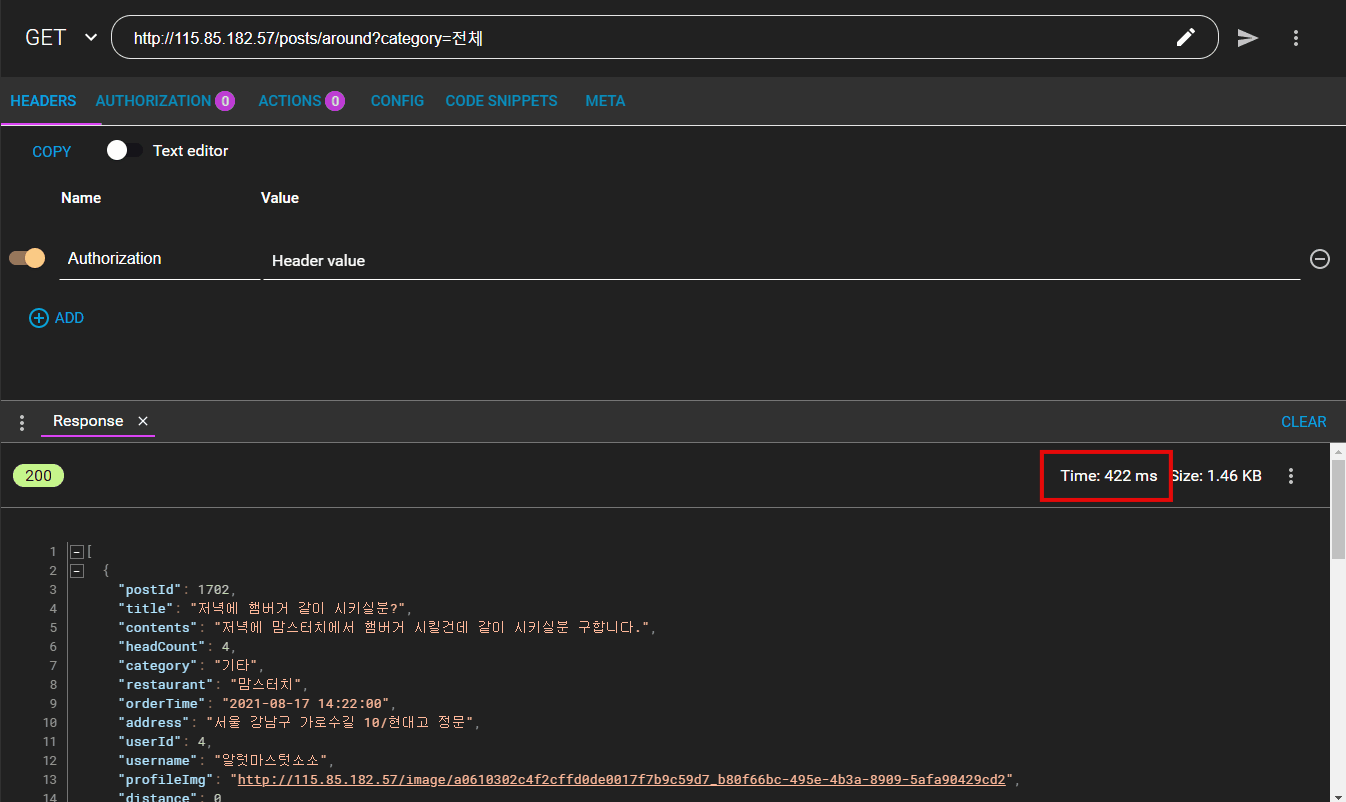Click COPY to copy the headers
This screenshot has height=802, width=1346.
tap(51, 151)
